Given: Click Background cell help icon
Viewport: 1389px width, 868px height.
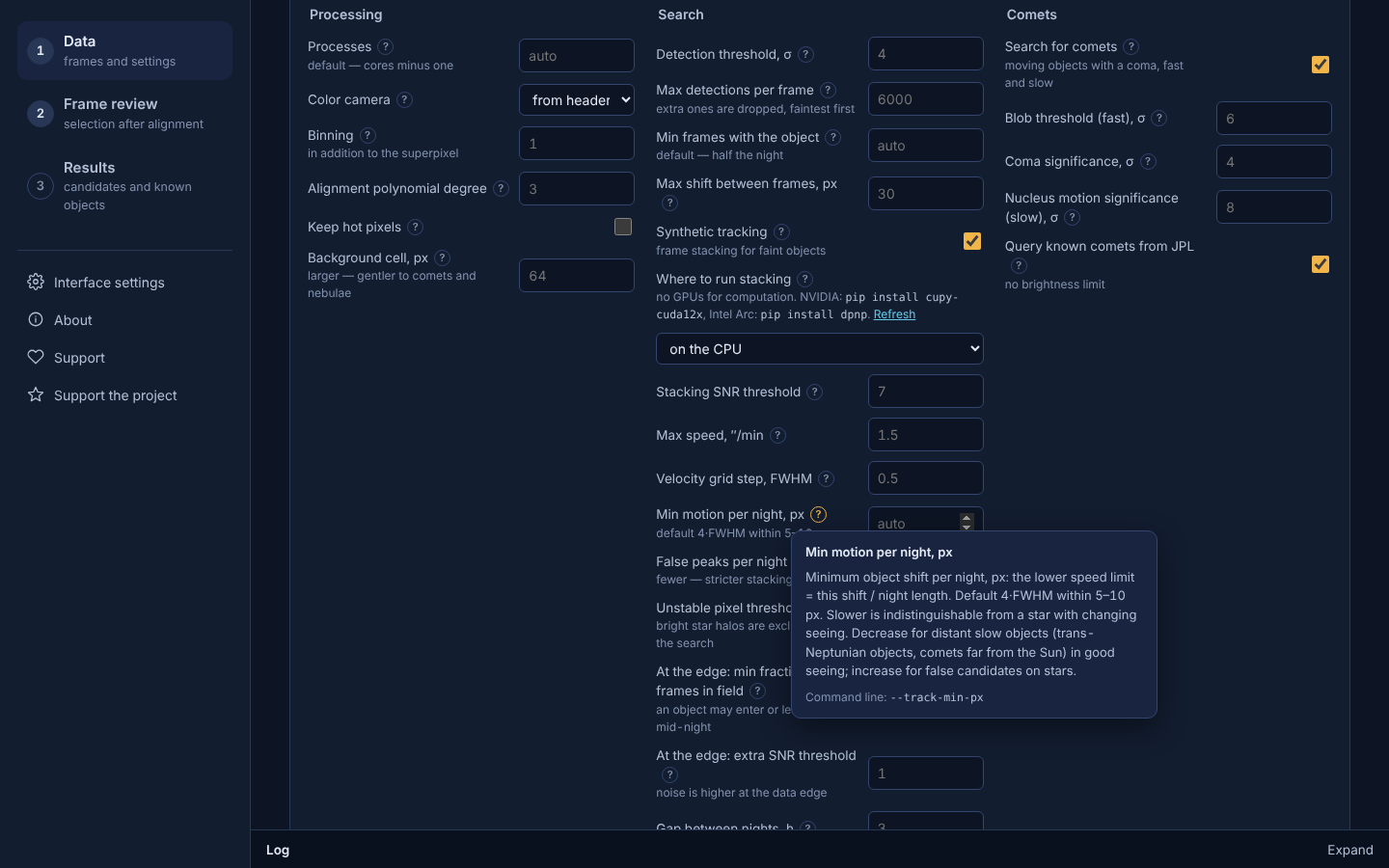Looking at the screenshot, I should click(x=442, y=258).
